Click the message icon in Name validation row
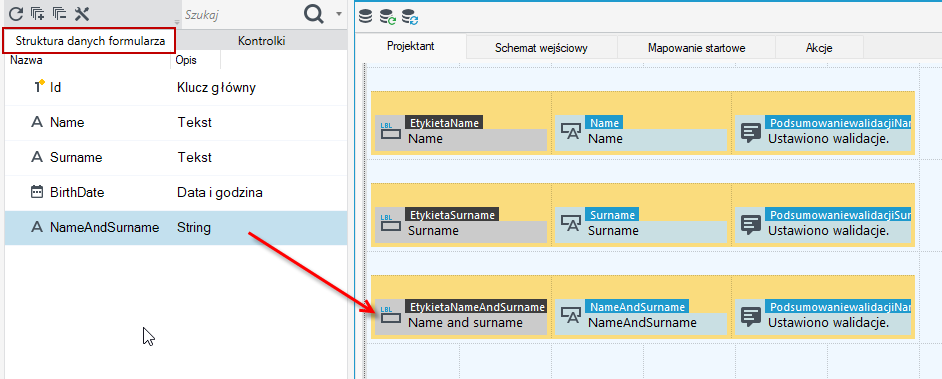942x379 pixels. pyautogui.click(x=751, y=133)
